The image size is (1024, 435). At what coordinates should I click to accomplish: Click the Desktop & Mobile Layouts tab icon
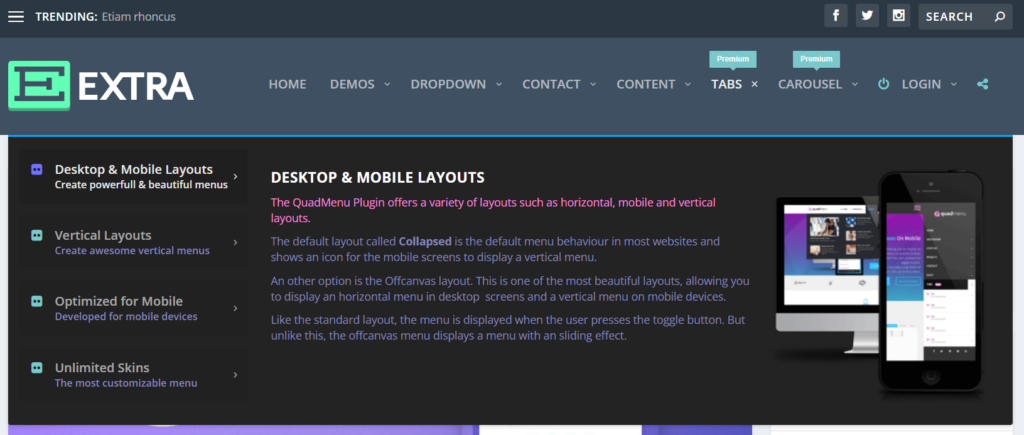[x=37, y=169]
